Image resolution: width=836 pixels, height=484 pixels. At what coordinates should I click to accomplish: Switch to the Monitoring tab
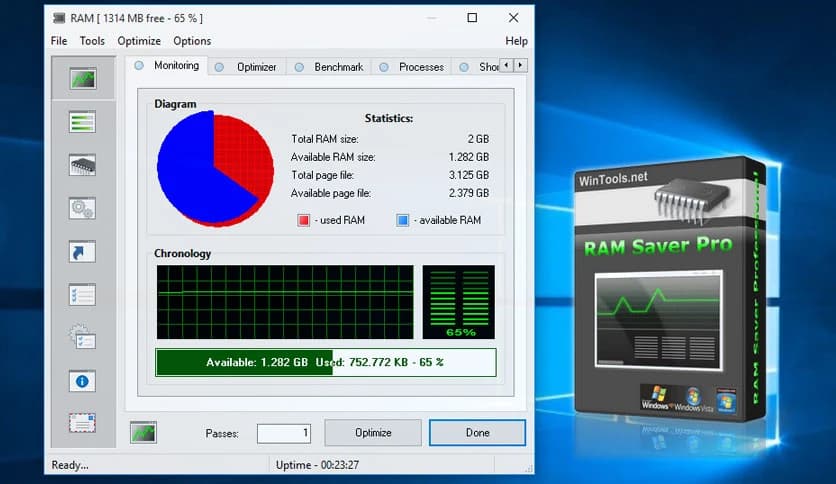click(167, 66)
